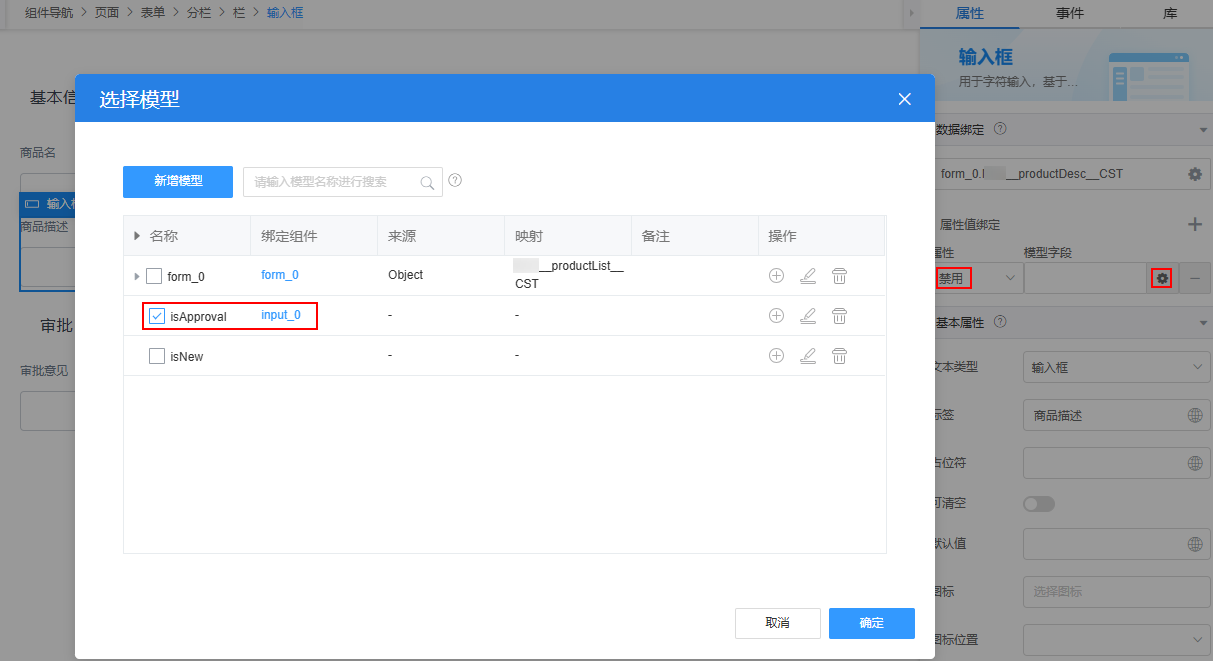The height and width of the screenshot is (661, 1213).
Task: Delete the isApproval model
Action: [840, 315]
